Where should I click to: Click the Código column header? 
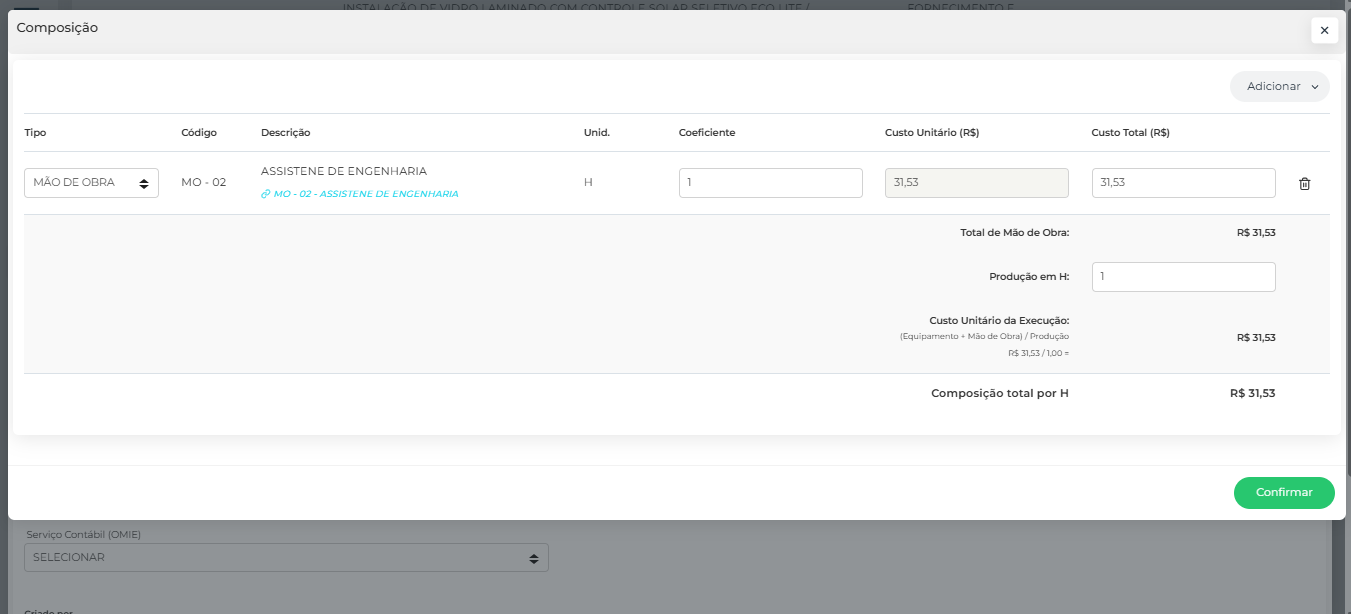[x=199, y=133]
